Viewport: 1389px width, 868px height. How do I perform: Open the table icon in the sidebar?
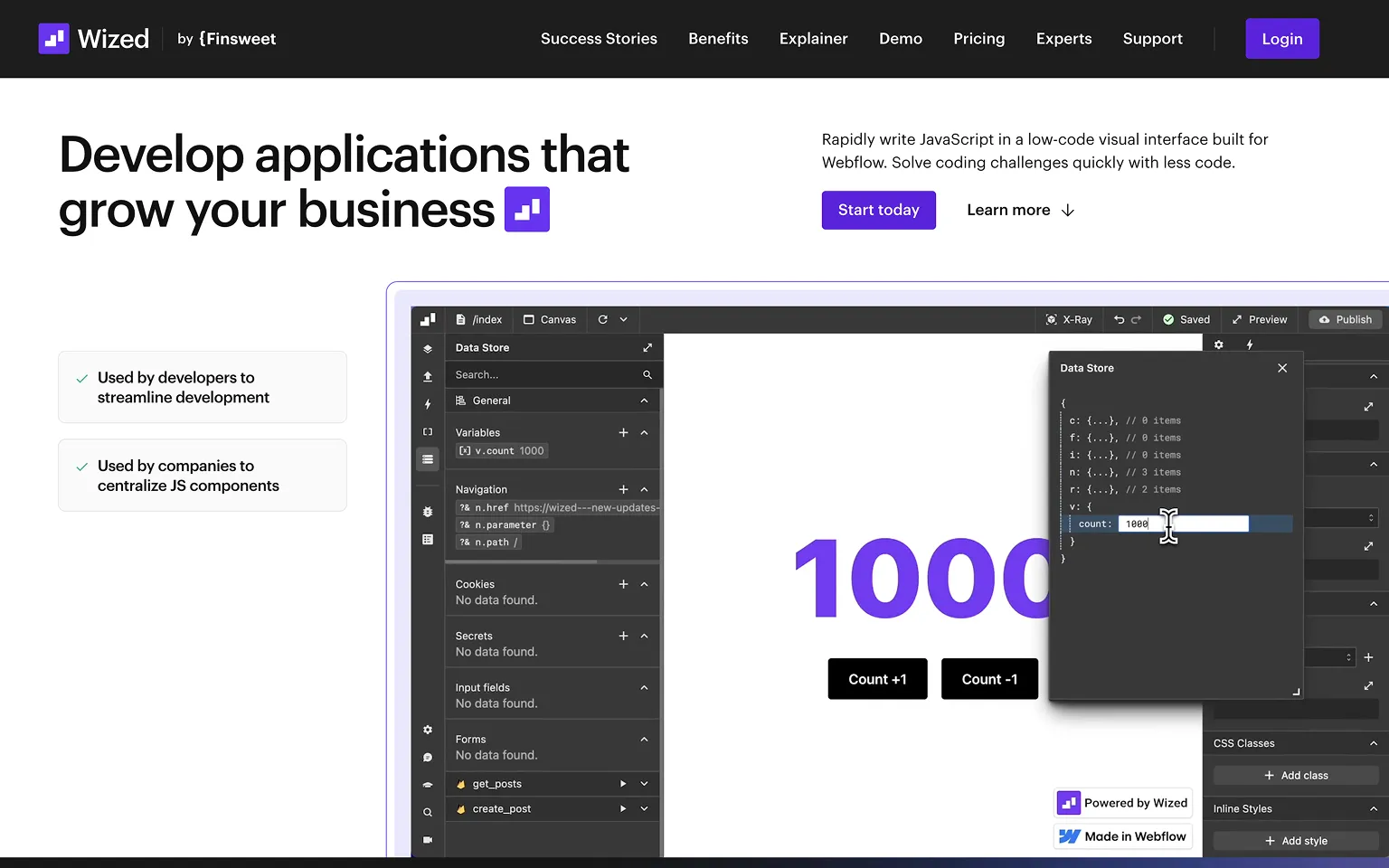click(x=428, y=539)
